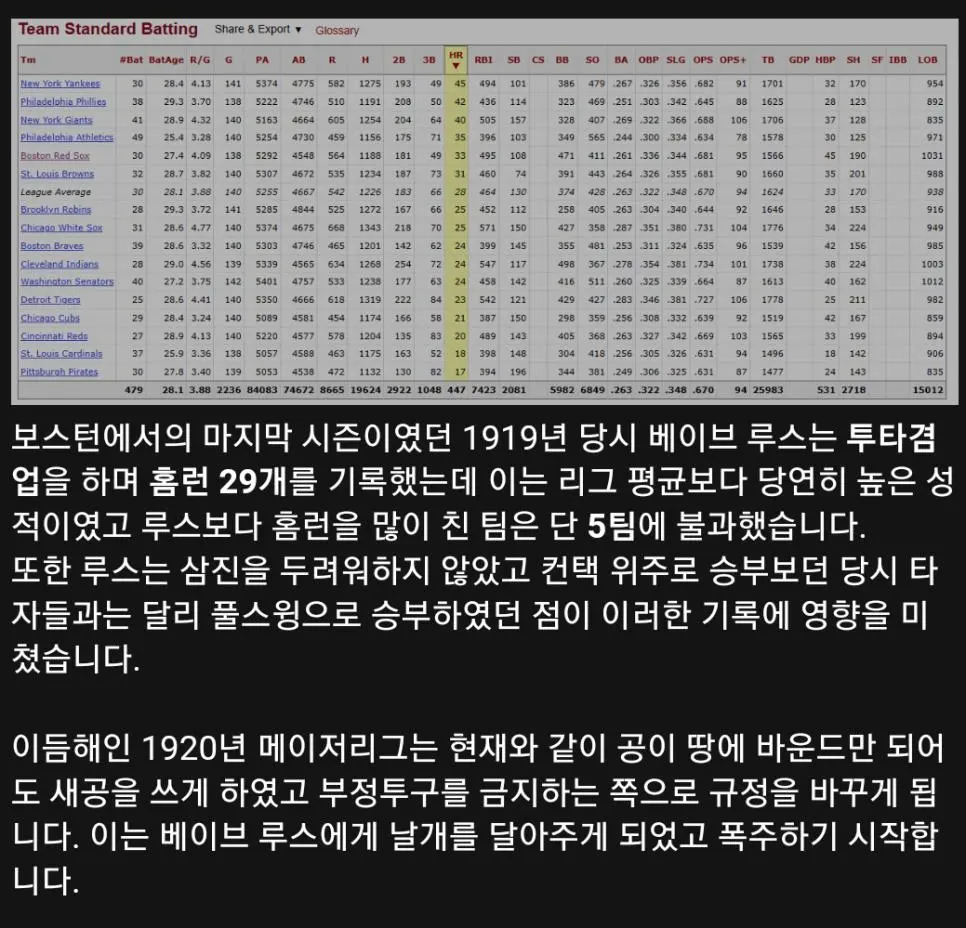Image resolution: width=966 pixels, height=928 pixels.
Task: Open the Cleveland Indians team page
Action: pos(59,264)
